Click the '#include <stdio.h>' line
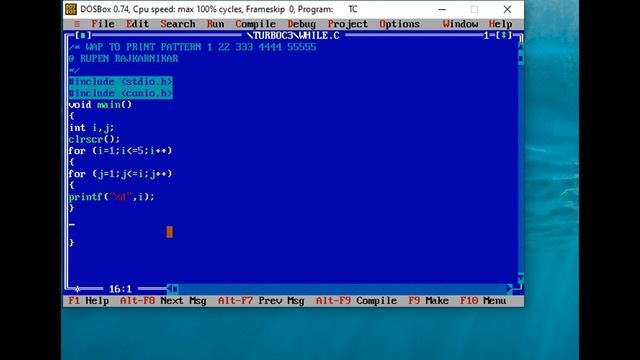 point(120,82)
